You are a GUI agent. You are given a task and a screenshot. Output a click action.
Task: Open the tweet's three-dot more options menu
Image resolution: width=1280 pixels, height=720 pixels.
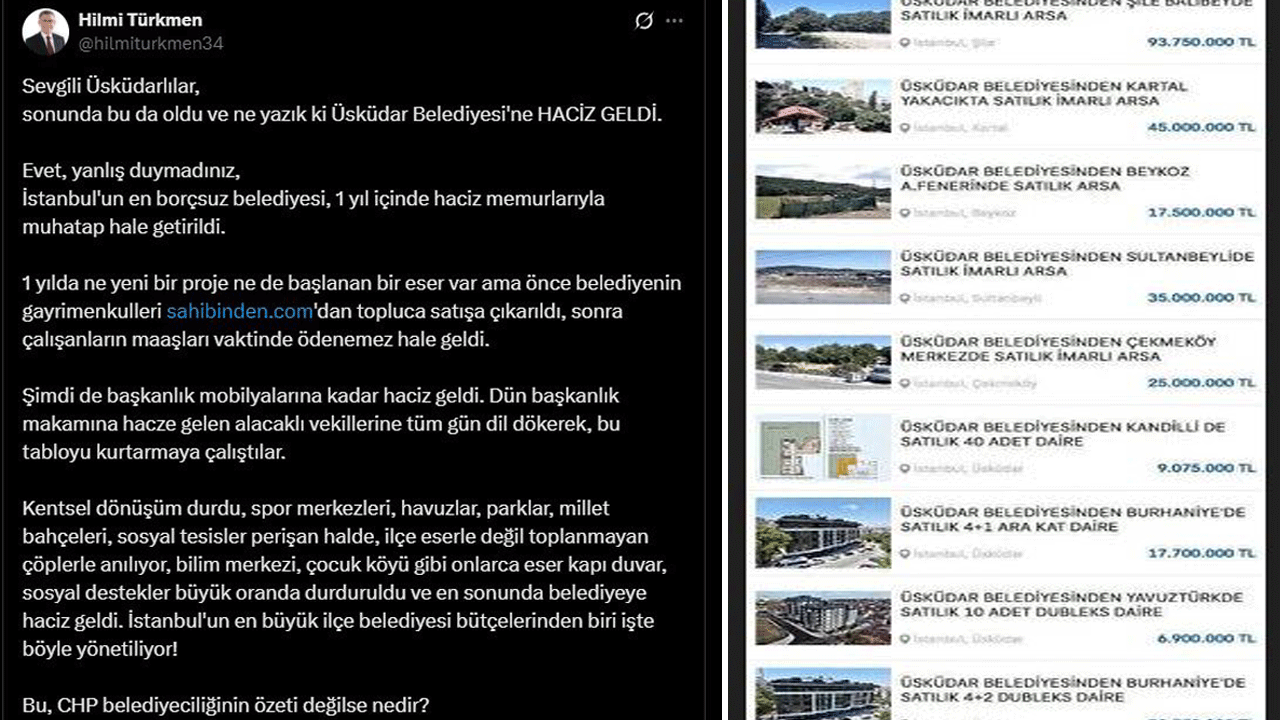click(x=675, y=21)
